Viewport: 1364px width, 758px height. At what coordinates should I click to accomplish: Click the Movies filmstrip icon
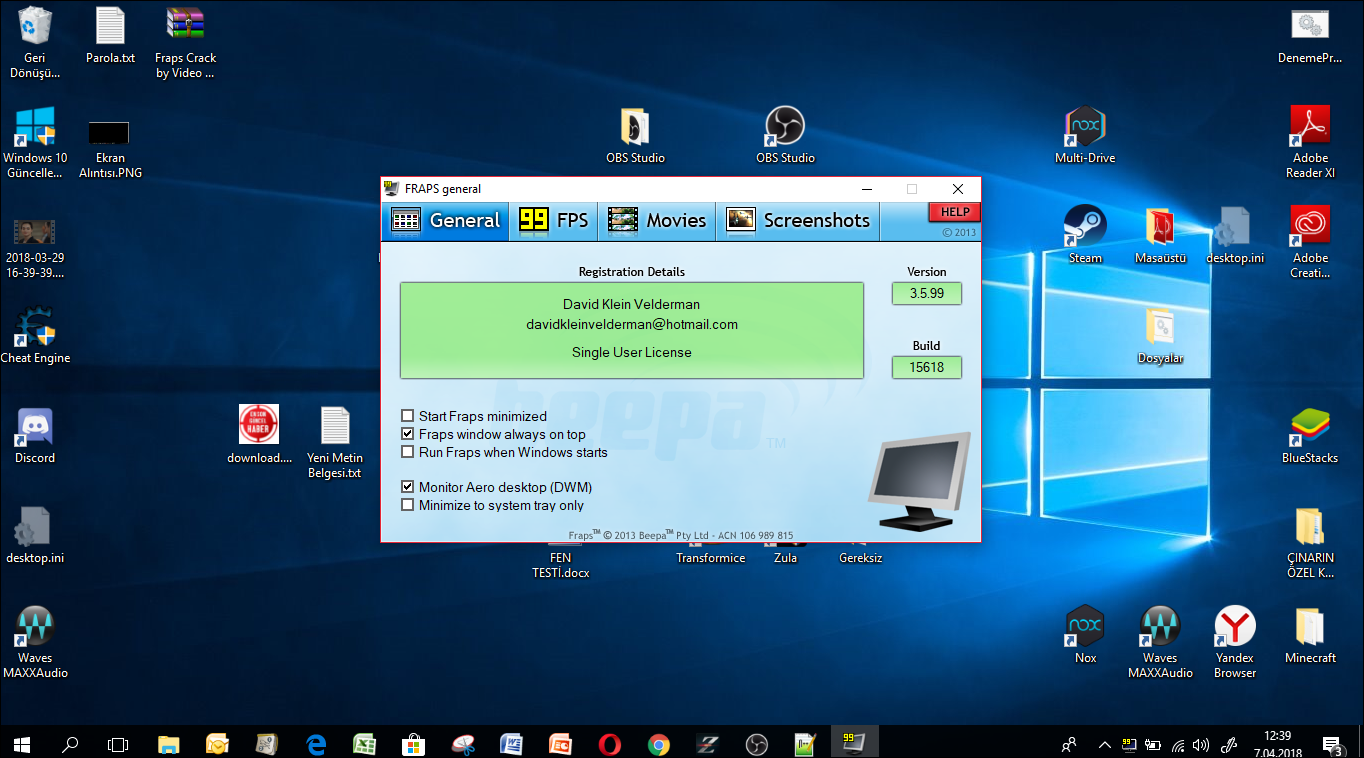pyautogui.click(x=622, y=220)
